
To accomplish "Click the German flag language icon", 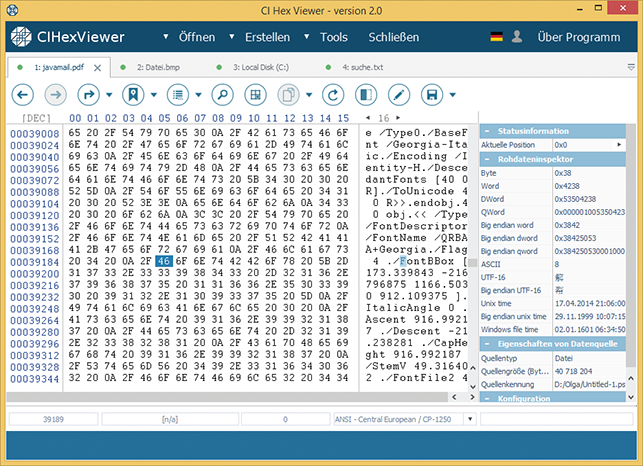I will 497,37.
